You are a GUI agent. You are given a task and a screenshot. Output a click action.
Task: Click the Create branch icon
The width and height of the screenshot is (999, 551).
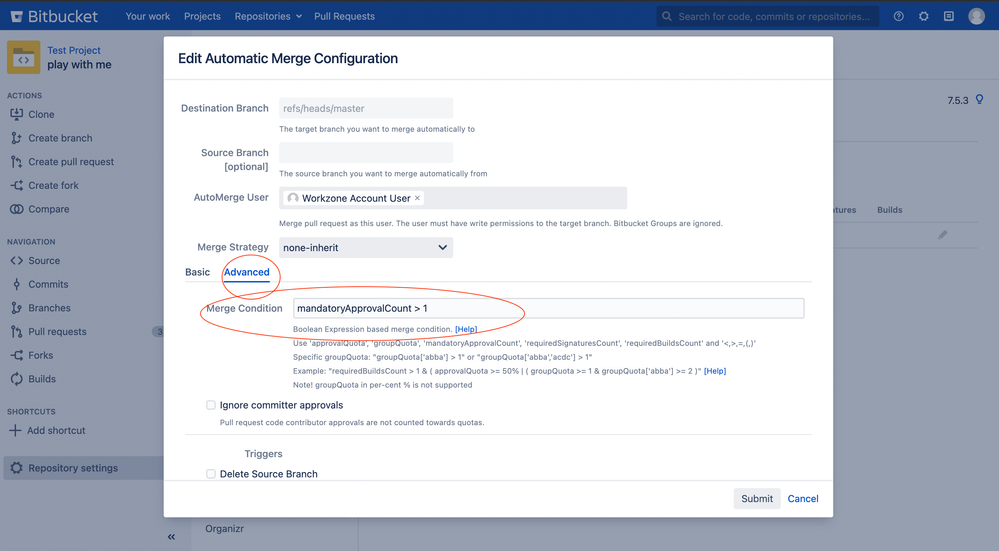[x=17, y=138]
